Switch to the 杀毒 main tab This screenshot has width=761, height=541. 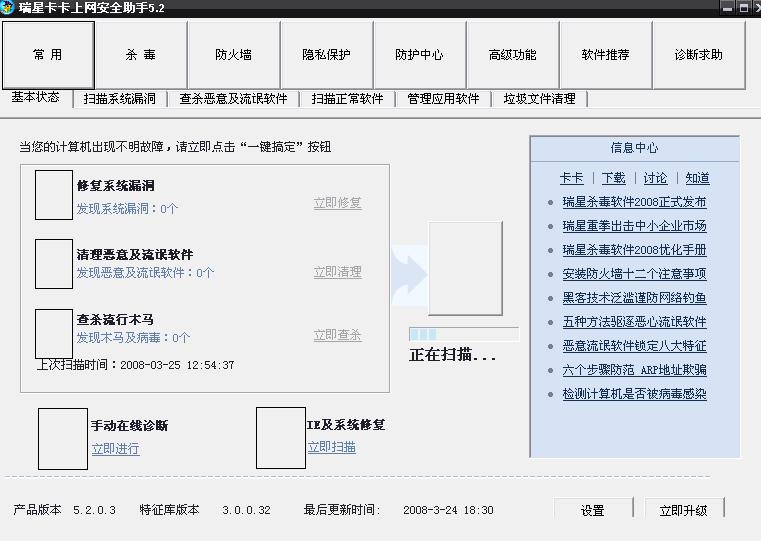click(x=141, y=55)
